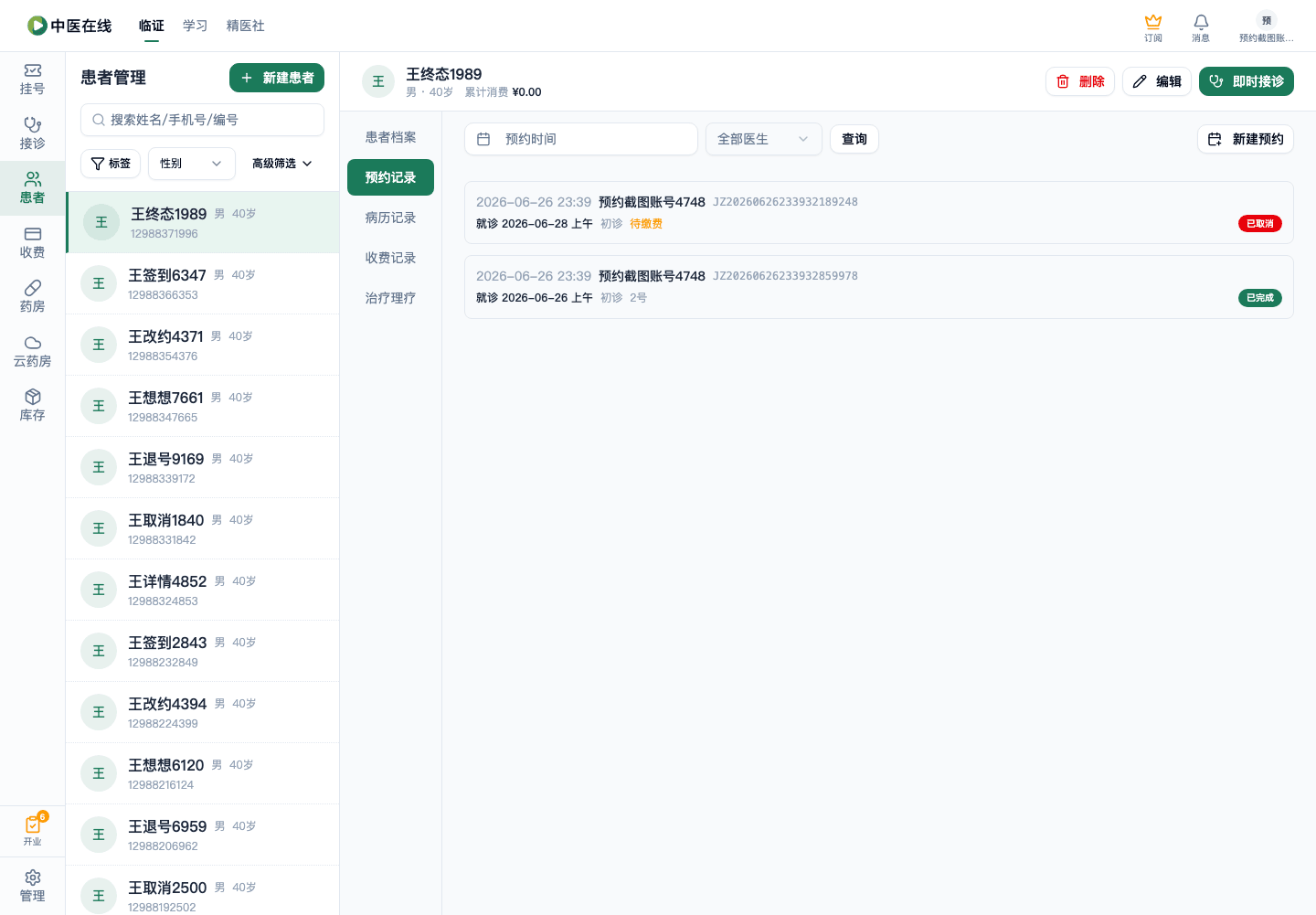Screen dimensions: 1316x915
Task: Click the red 已取消 status badge
Action: tap(1260, 224)
